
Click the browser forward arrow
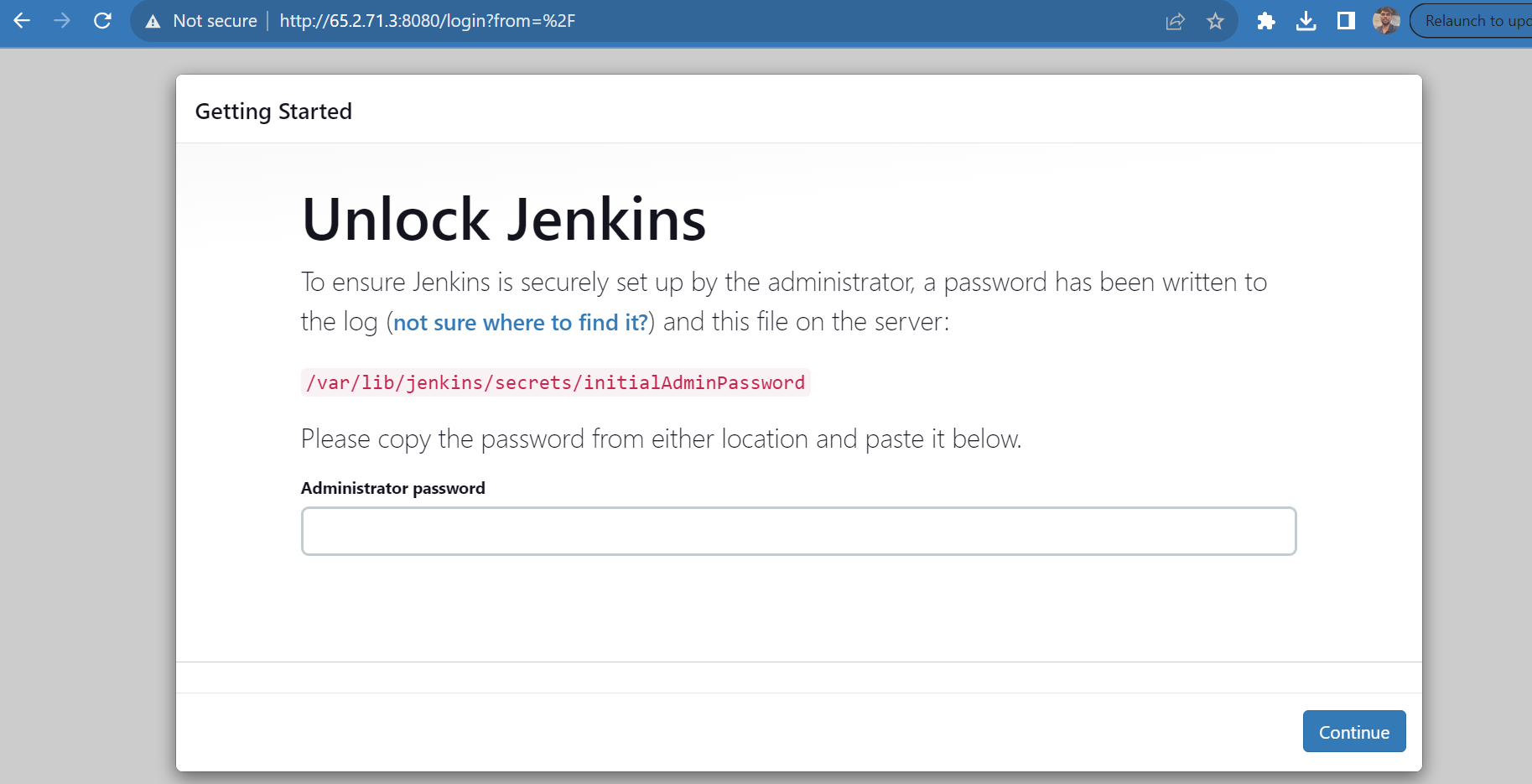(x=62, y=20)
